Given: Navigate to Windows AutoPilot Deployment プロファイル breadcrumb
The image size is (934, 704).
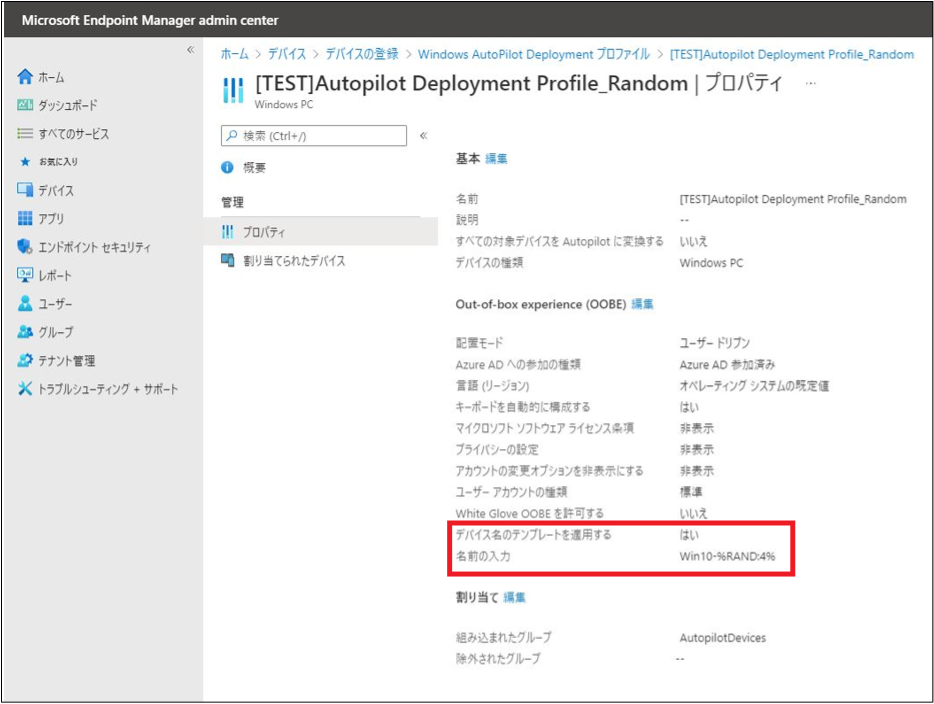Looking at the screenshot, I should click(x=534, y=54).
